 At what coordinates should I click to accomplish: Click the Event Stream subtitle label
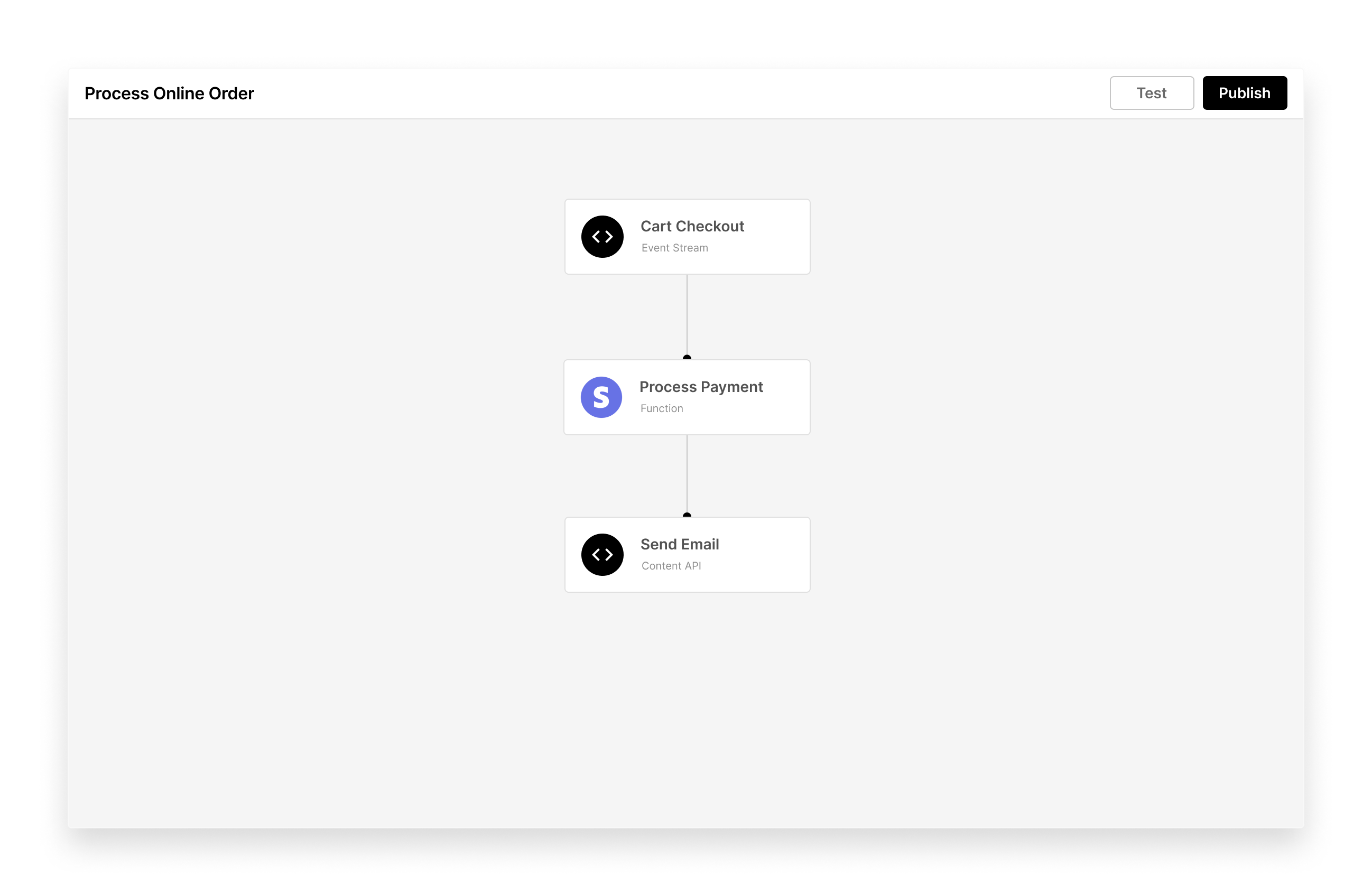[674, 248]
